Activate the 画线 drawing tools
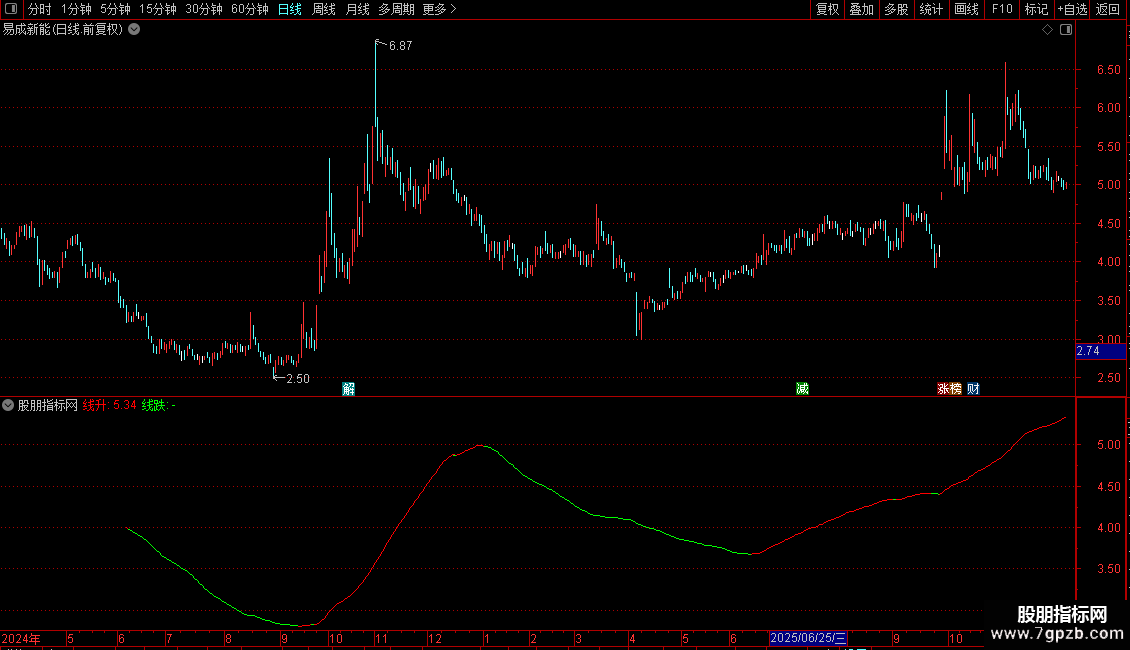This screenshot has height=650, width=1130. [x=966, y=9]
